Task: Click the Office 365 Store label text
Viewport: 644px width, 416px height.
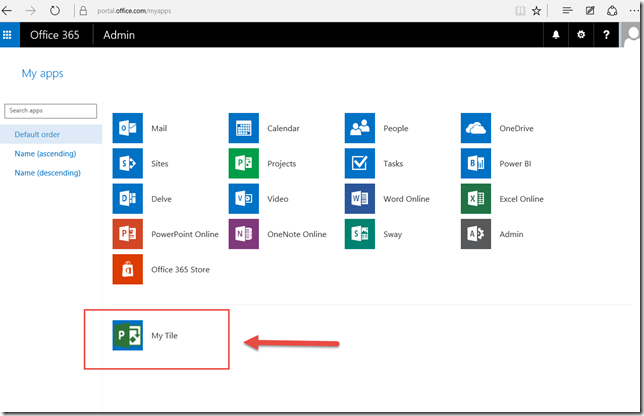Action: (x=180, y=269)
